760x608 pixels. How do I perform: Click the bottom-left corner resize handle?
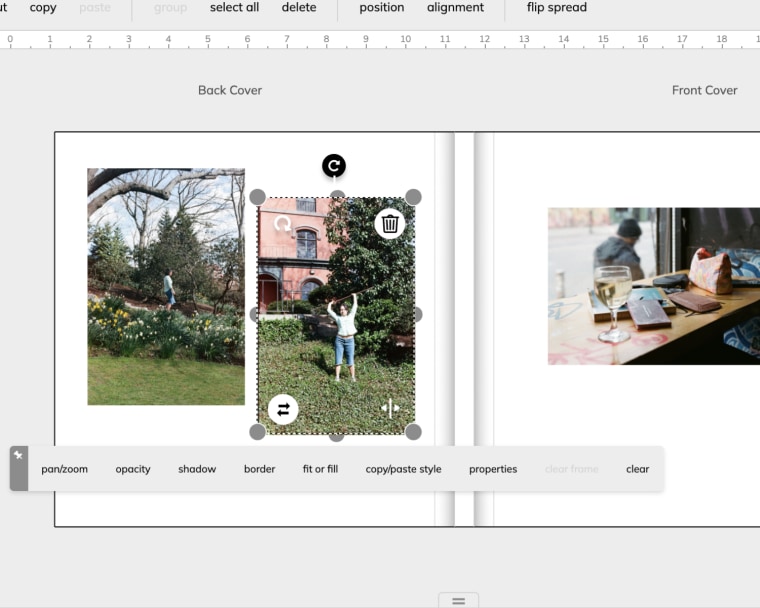(257, 432)
